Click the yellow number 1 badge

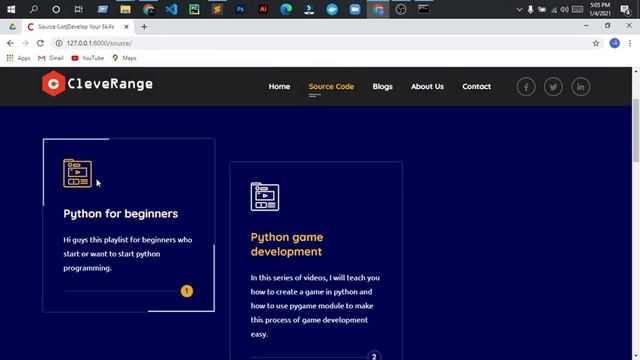187,291
